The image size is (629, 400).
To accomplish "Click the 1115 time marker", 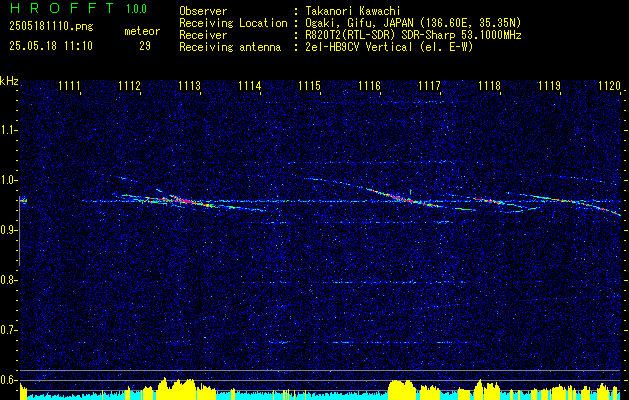I will (310, 85).
